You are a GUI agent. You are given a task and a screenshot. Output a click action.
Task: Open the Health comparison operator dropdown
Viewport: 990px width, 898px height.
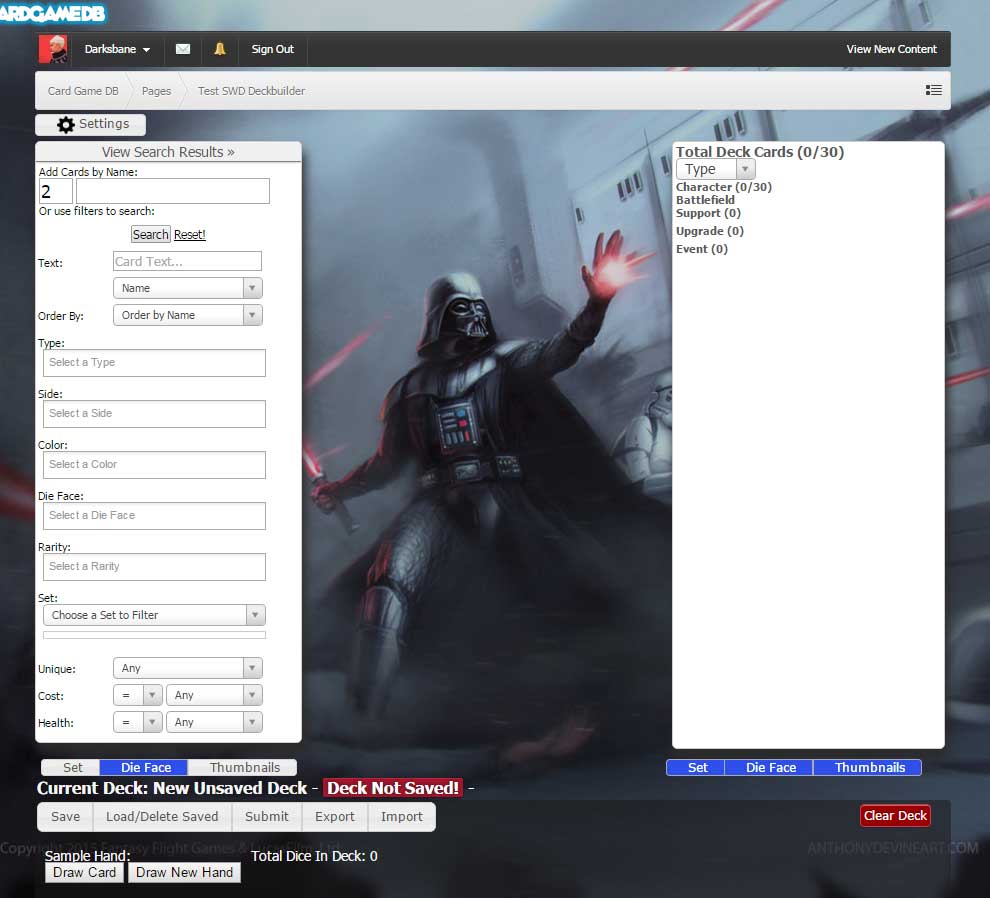click(x=138, y=722)
